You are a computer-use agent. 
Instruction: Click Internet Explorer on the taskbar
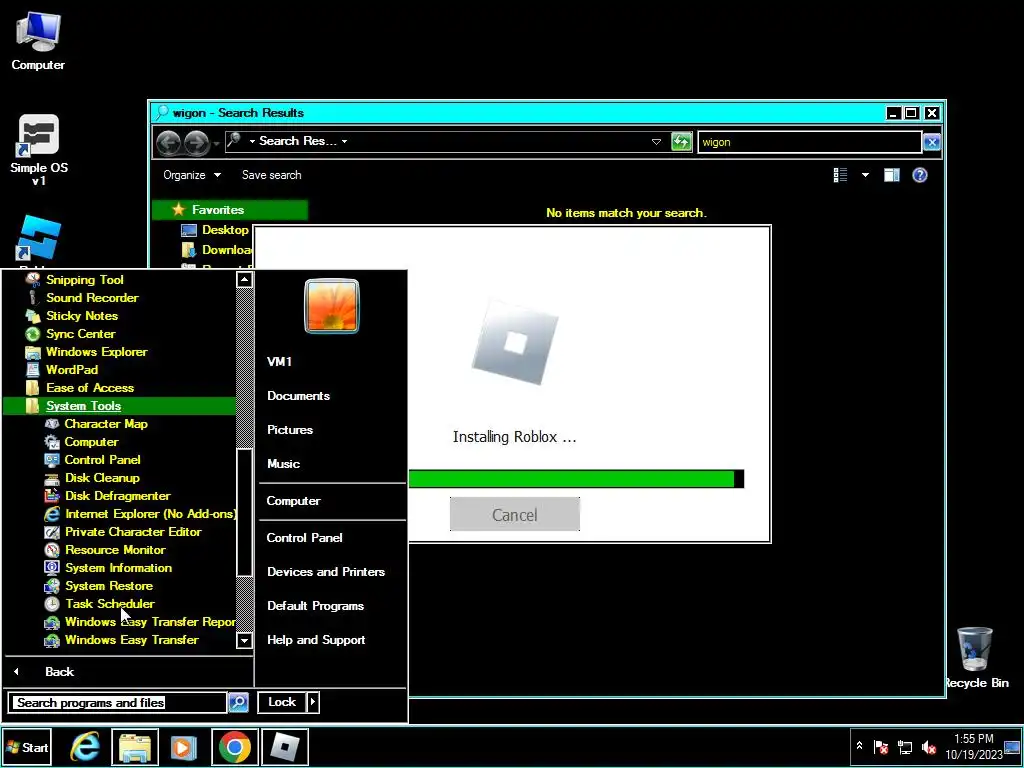[x=85, y=746]
